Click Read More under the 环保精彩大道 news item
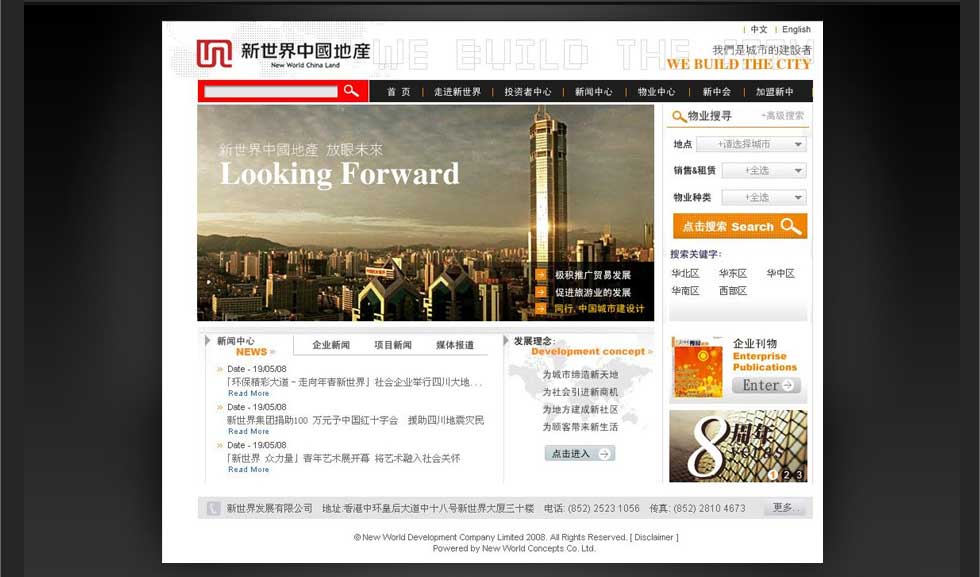980x577 pixels. point(249,393)
